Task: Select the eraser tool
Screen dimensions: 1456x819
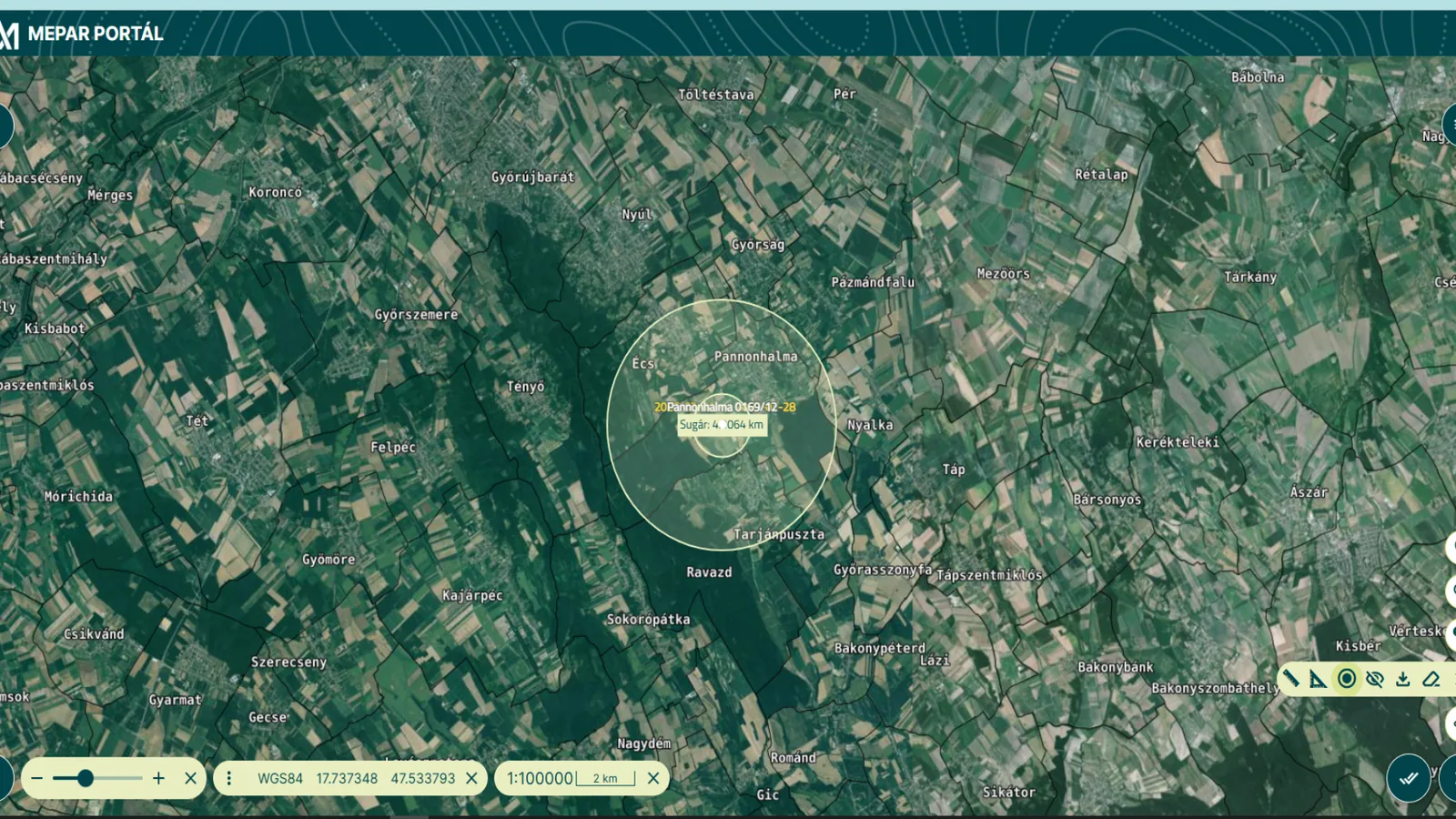Action: pyautogui.click(x=1431, y=679)
